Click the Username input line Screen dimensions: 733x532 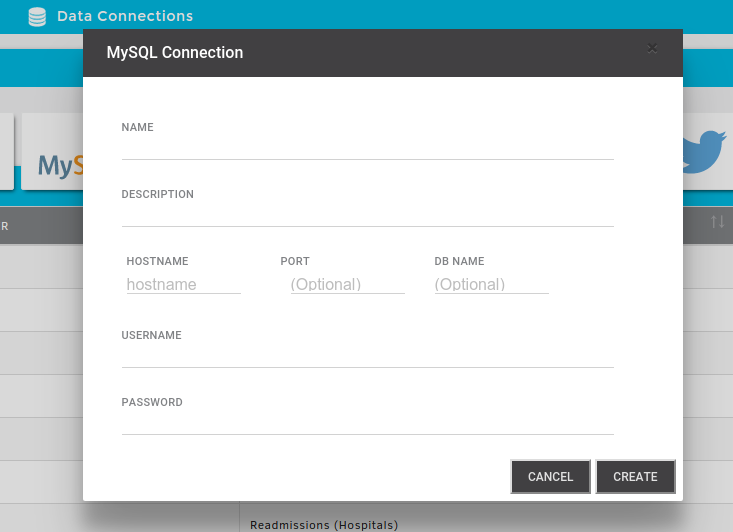[367, 356]
